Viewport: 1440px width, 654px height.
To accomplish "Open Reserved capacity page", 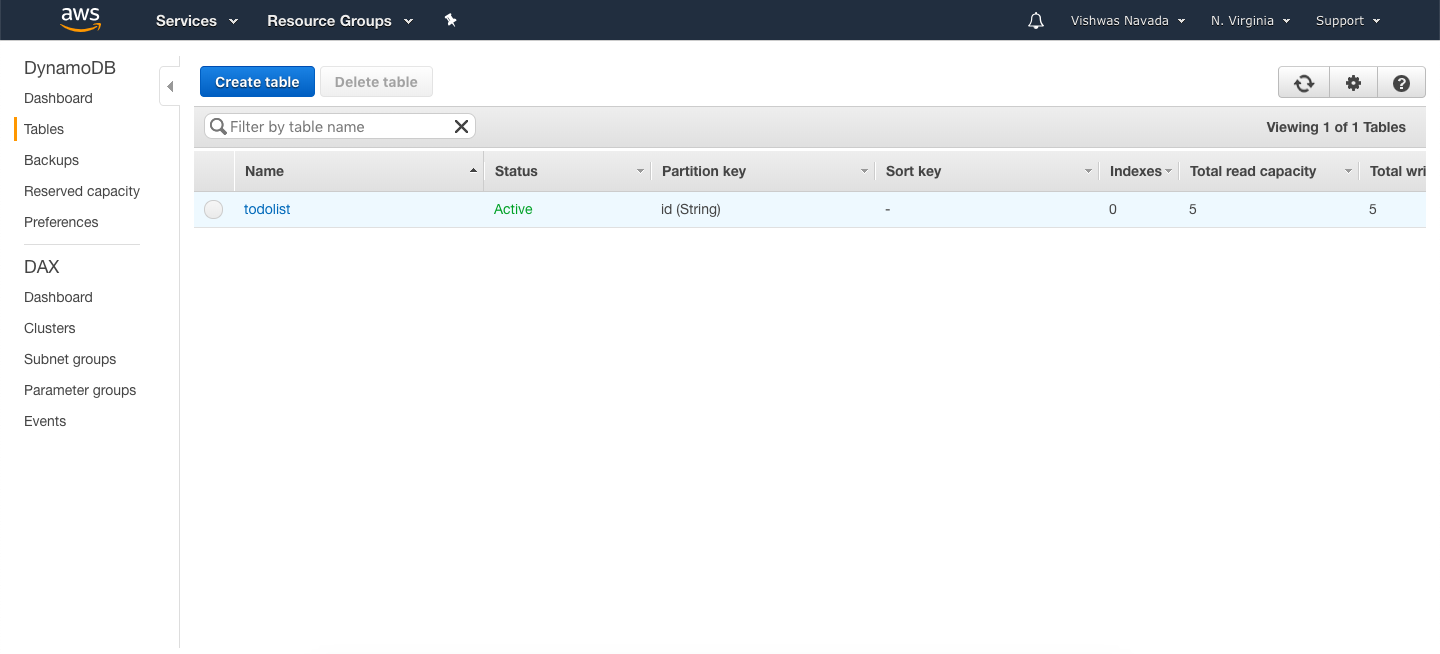I will pyautogui.click(x=82, y=191).
